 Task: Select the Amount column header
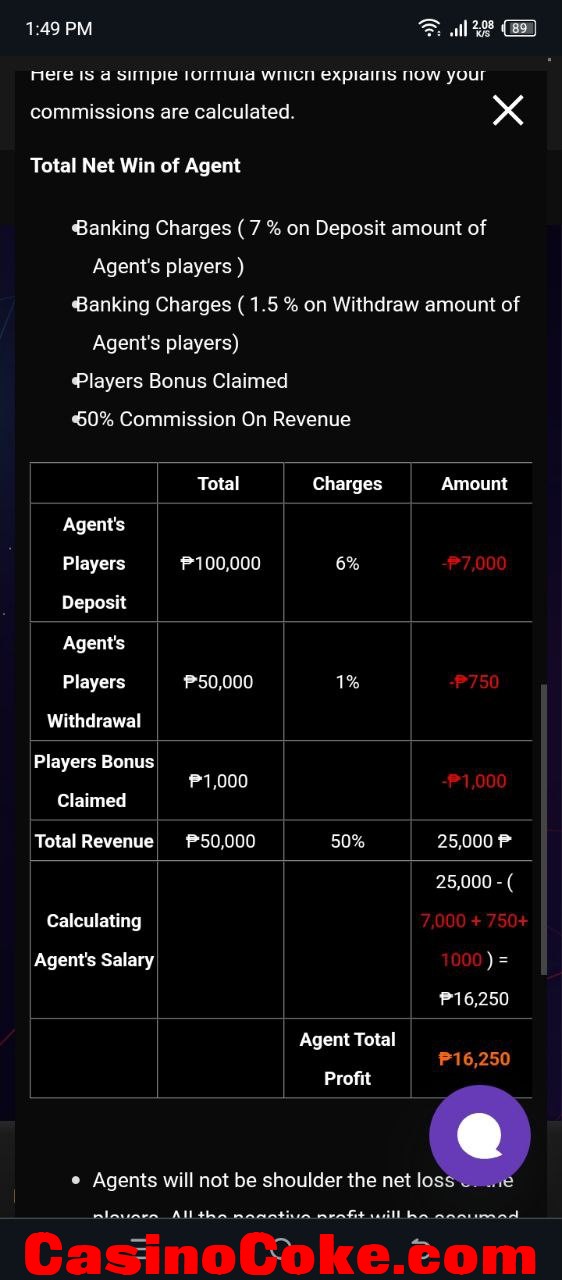(x=474, y=483)
